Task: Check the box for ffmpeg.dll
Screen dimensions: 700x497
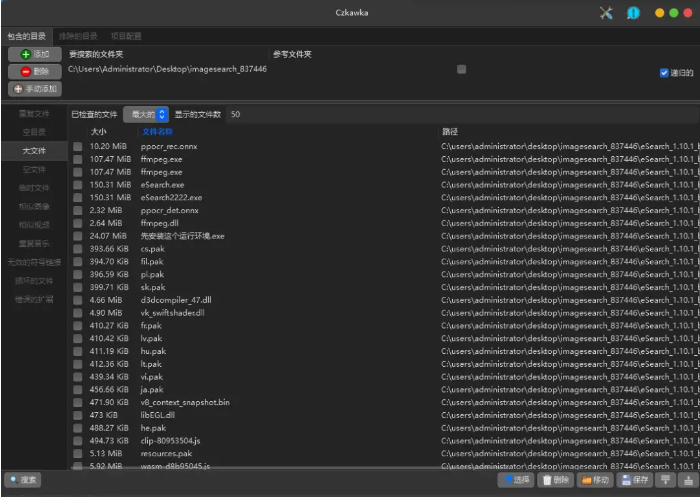Action: click(x=78, y=223)
